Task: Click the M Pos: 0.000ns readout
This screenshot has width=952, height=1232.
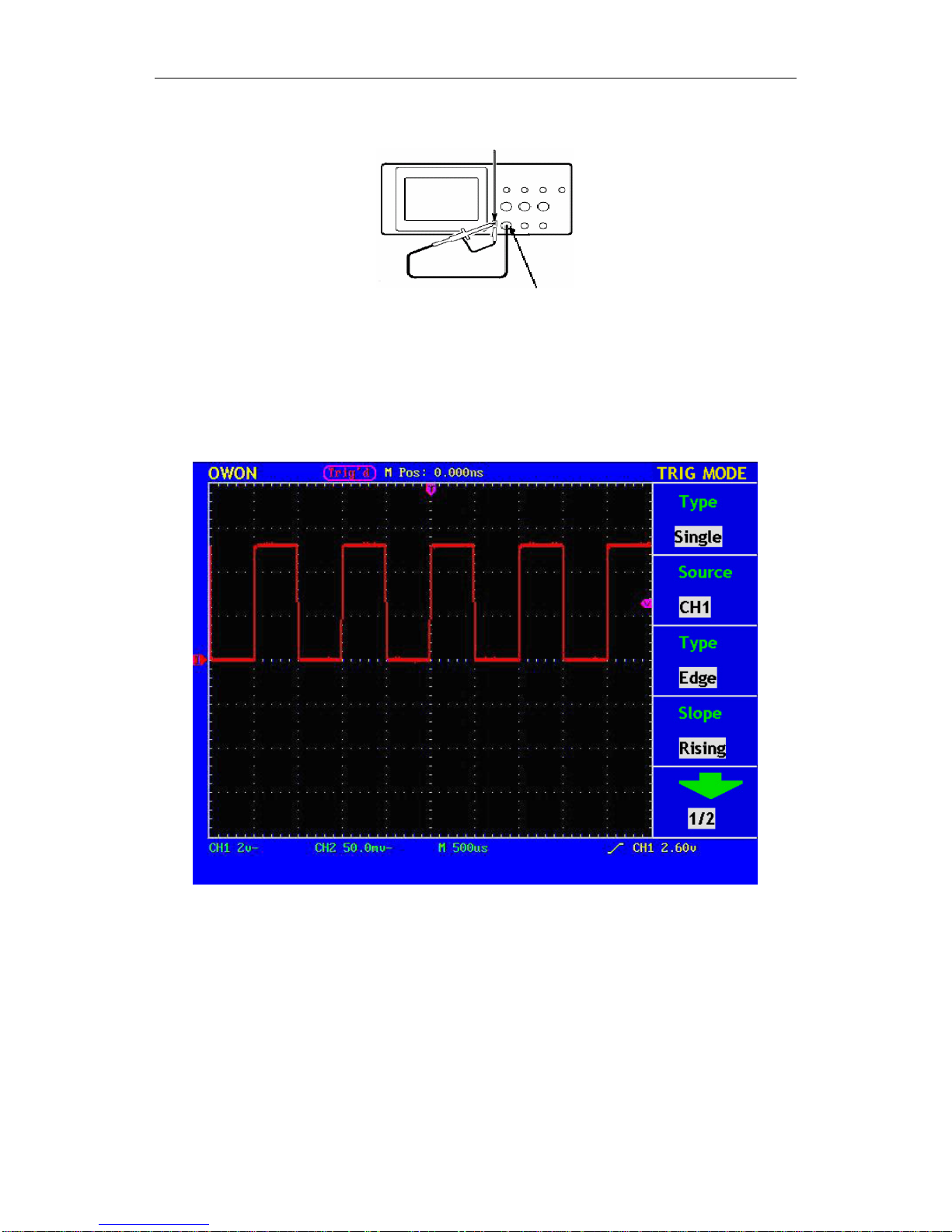Action: (434, 473)
